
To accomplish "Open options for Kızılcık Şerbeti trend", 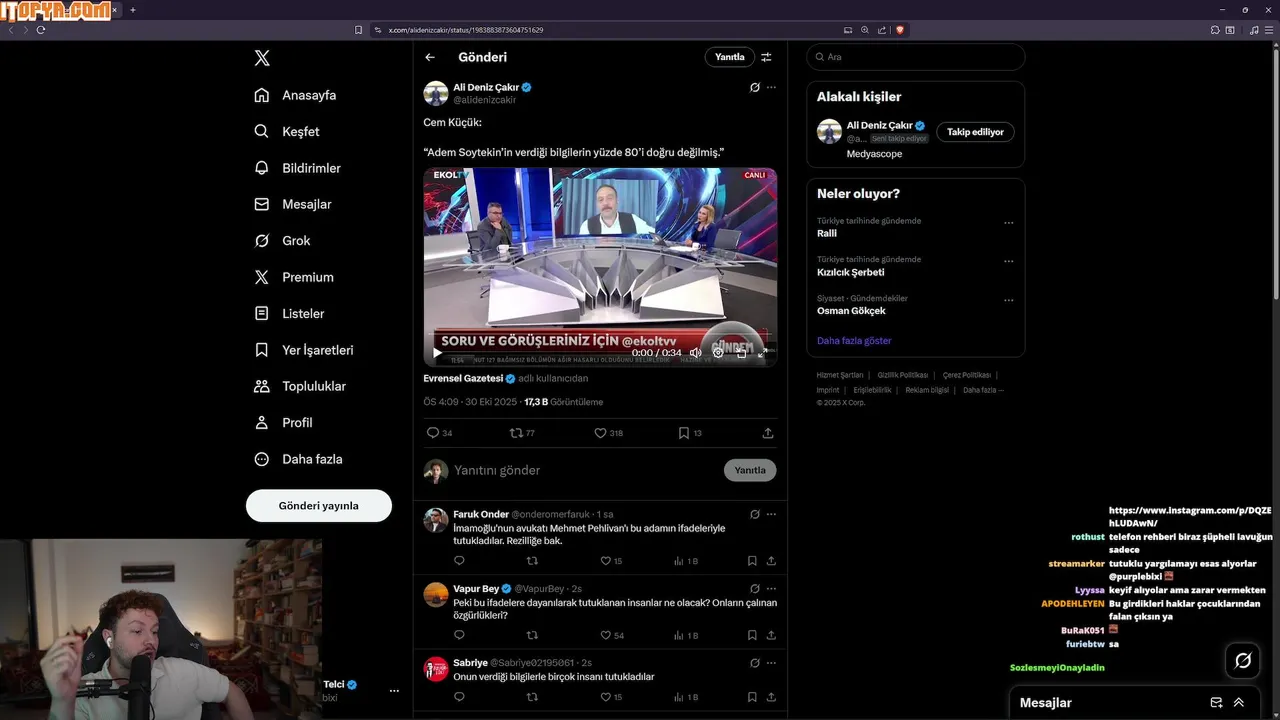I will [x=1008, y=261].
